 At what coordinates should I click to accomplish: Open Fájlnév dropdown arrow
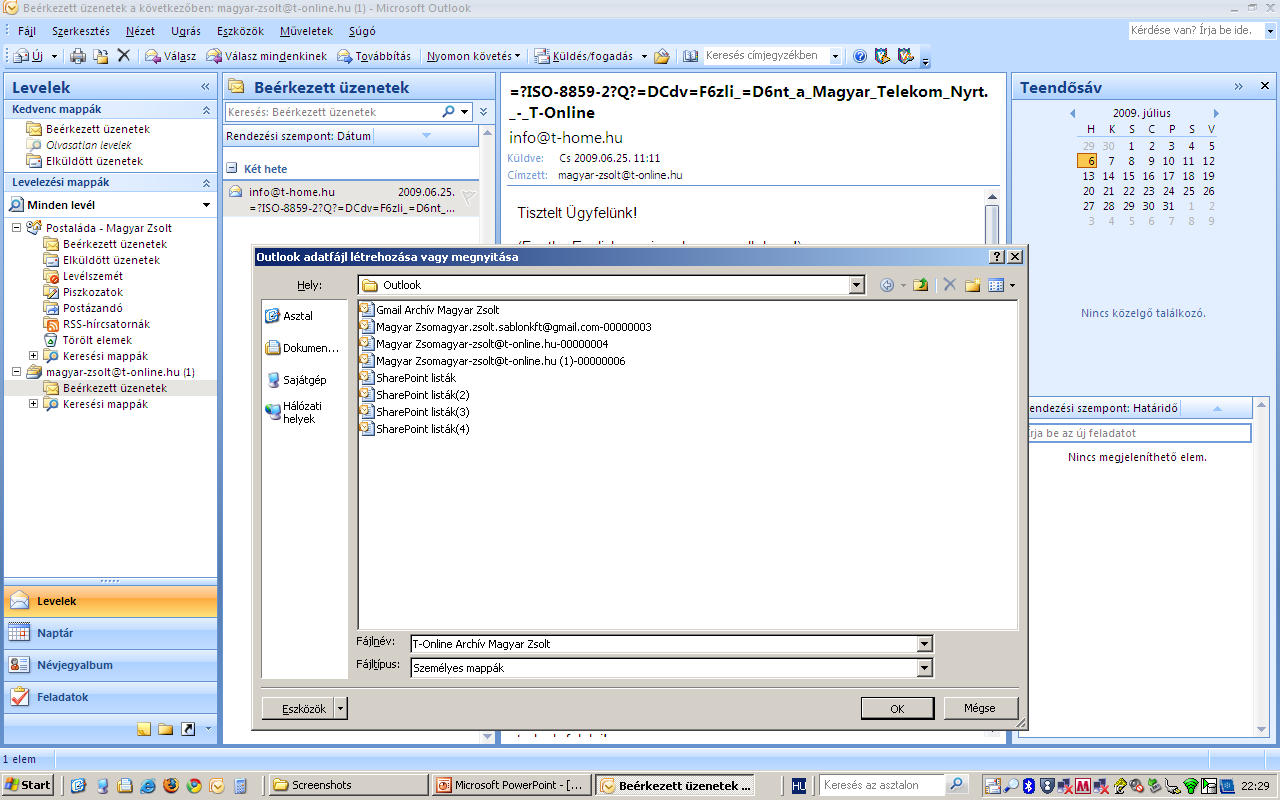[924, 644]
